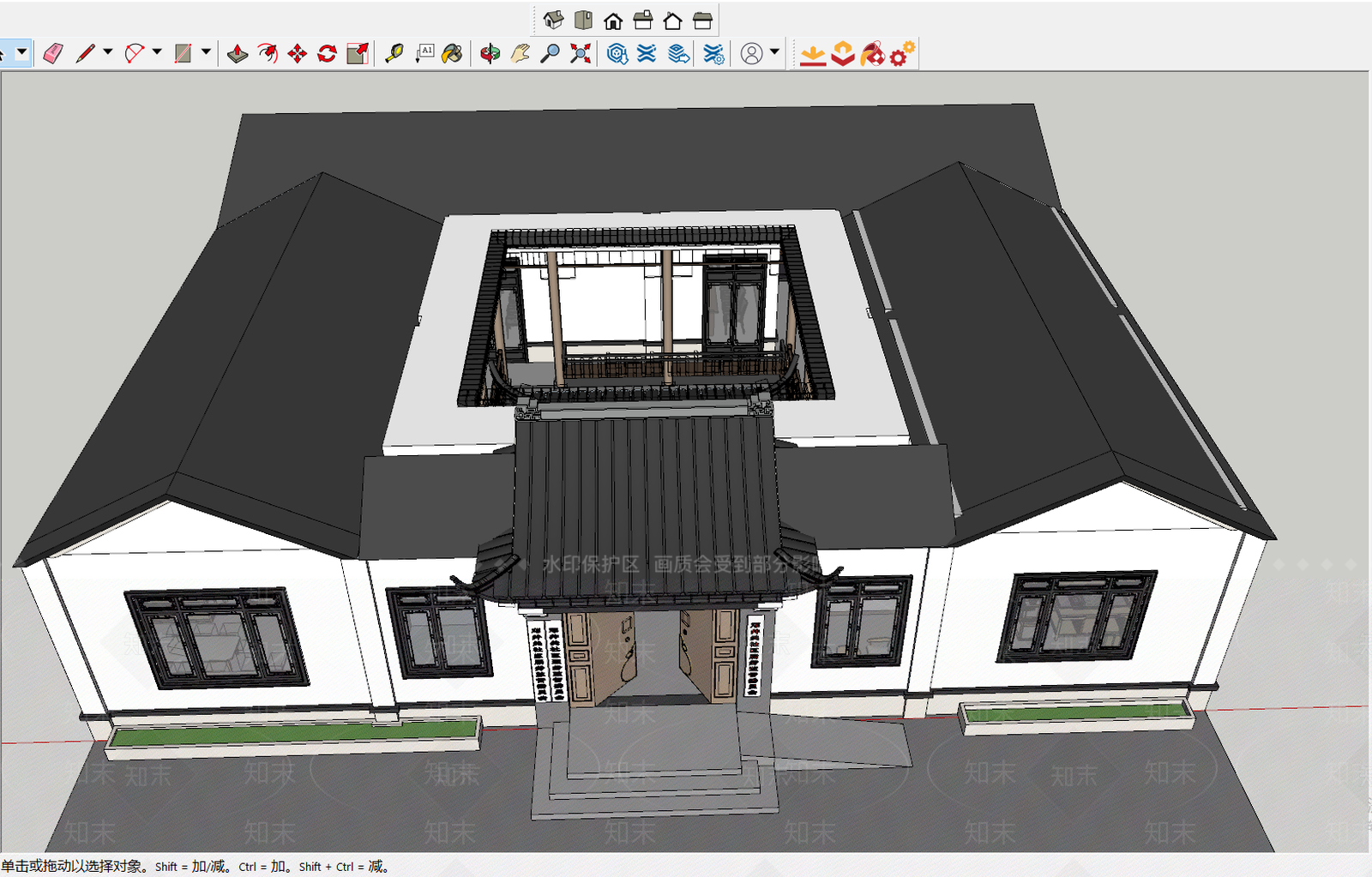Select the Paint Bucket tool
Image resolution: width=1372 pixels, height=877 pixels.
453,54
